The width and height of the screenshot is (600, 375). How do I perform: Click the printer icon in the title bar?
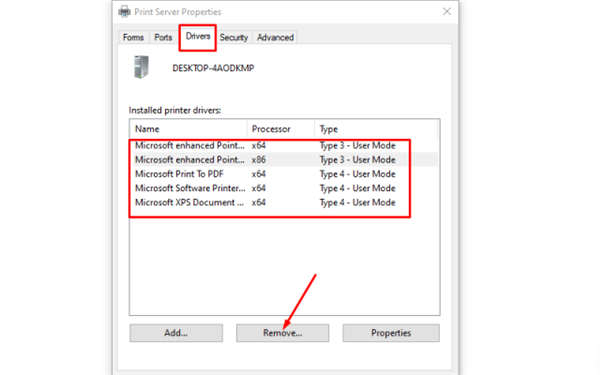(124, 11)
